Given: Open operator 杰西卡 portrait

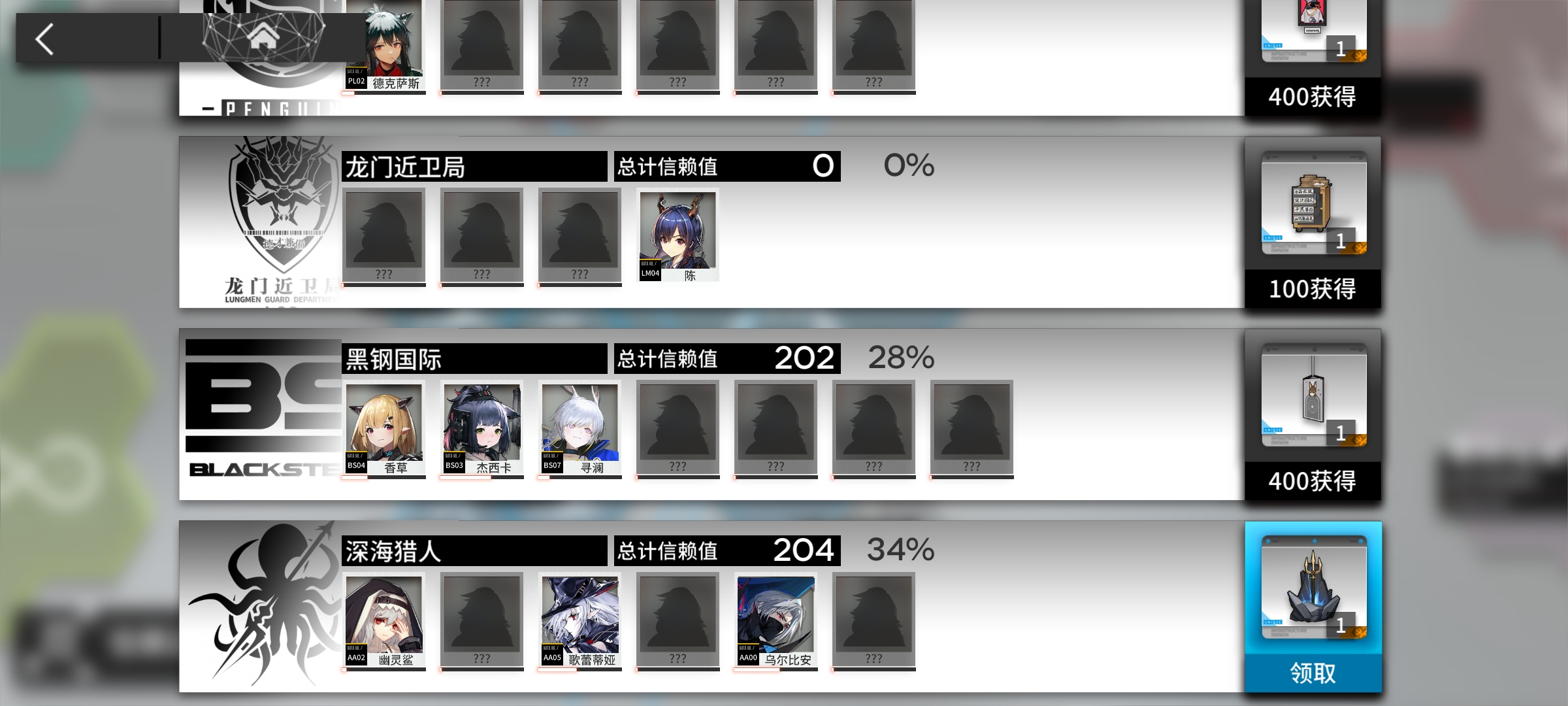Looking at the screenshot, I should point(482,428).
